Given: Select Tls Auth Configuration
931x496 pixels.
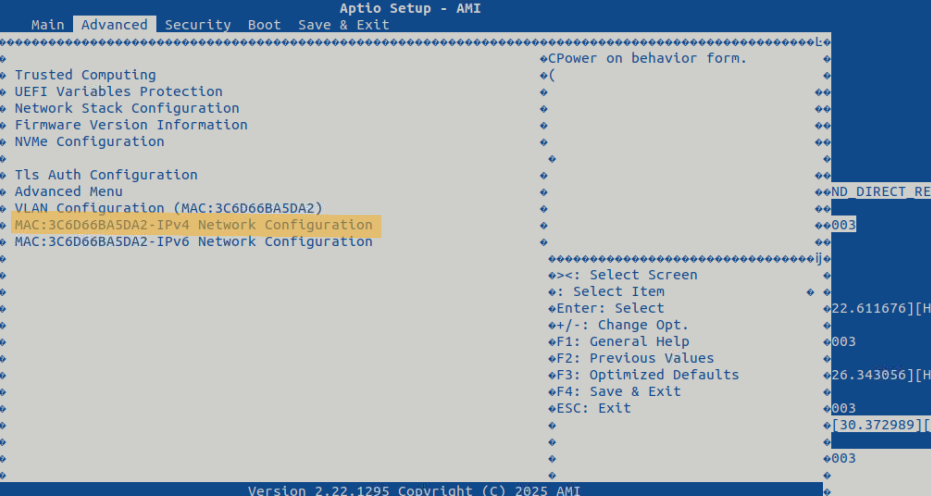Looking at the screenshot, I should click(x=106, y=175).
